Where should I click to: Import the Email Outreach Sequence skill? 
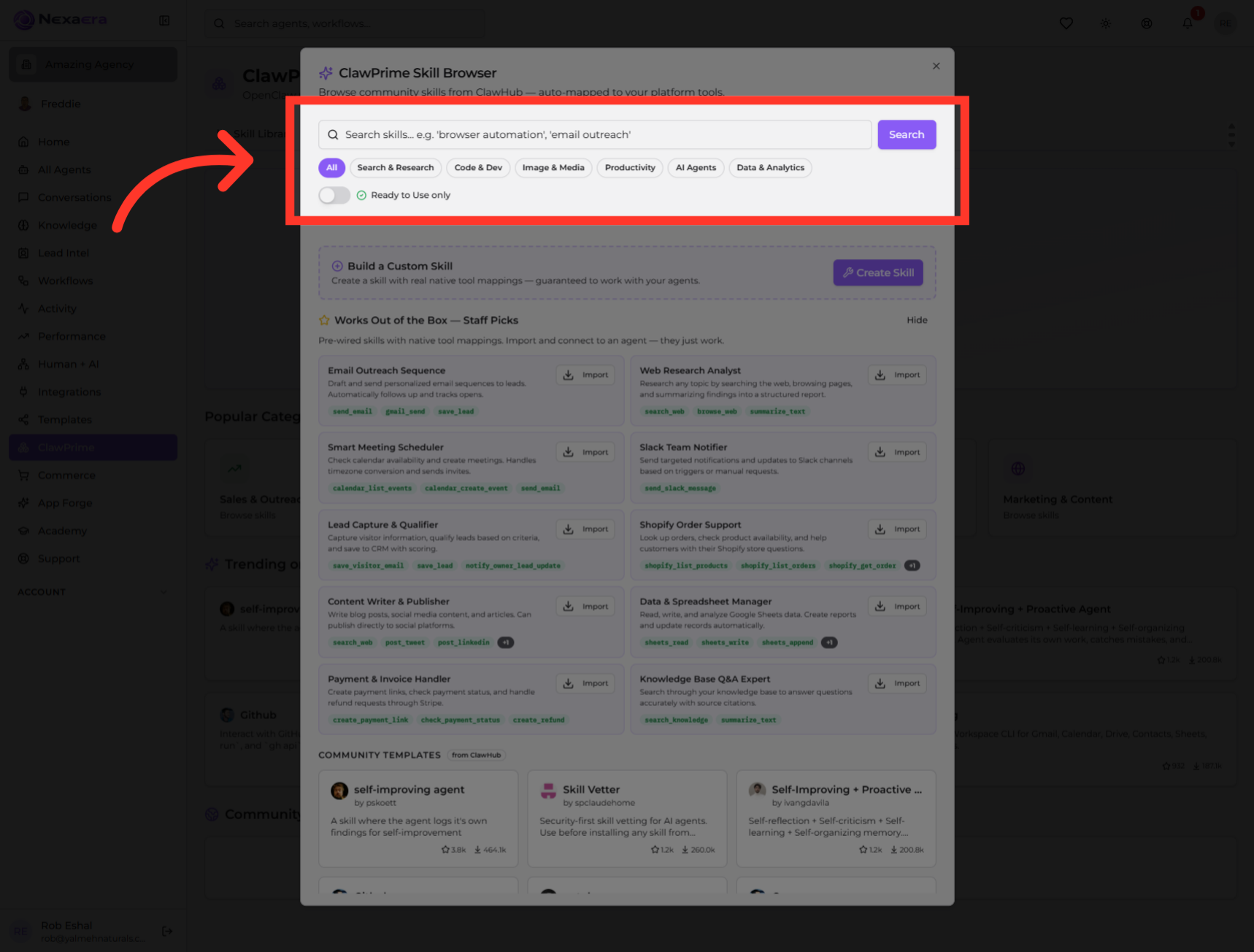tap(585, 375)
